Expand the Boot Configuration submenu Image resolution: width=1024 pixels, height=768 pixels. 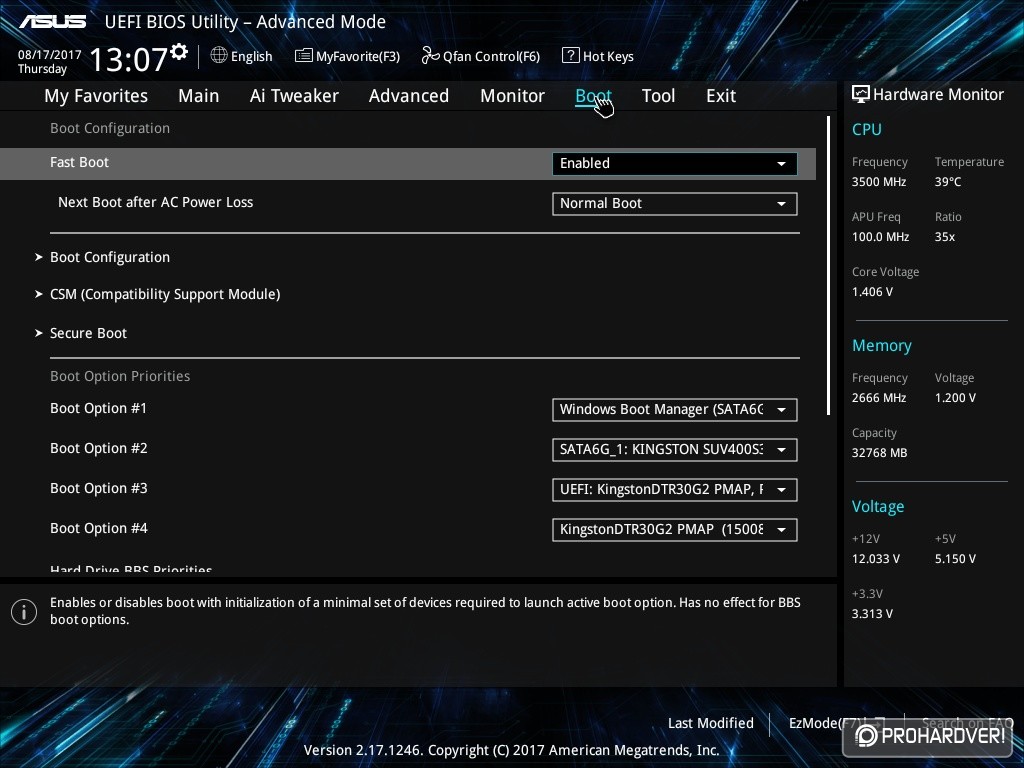[110, 257]
